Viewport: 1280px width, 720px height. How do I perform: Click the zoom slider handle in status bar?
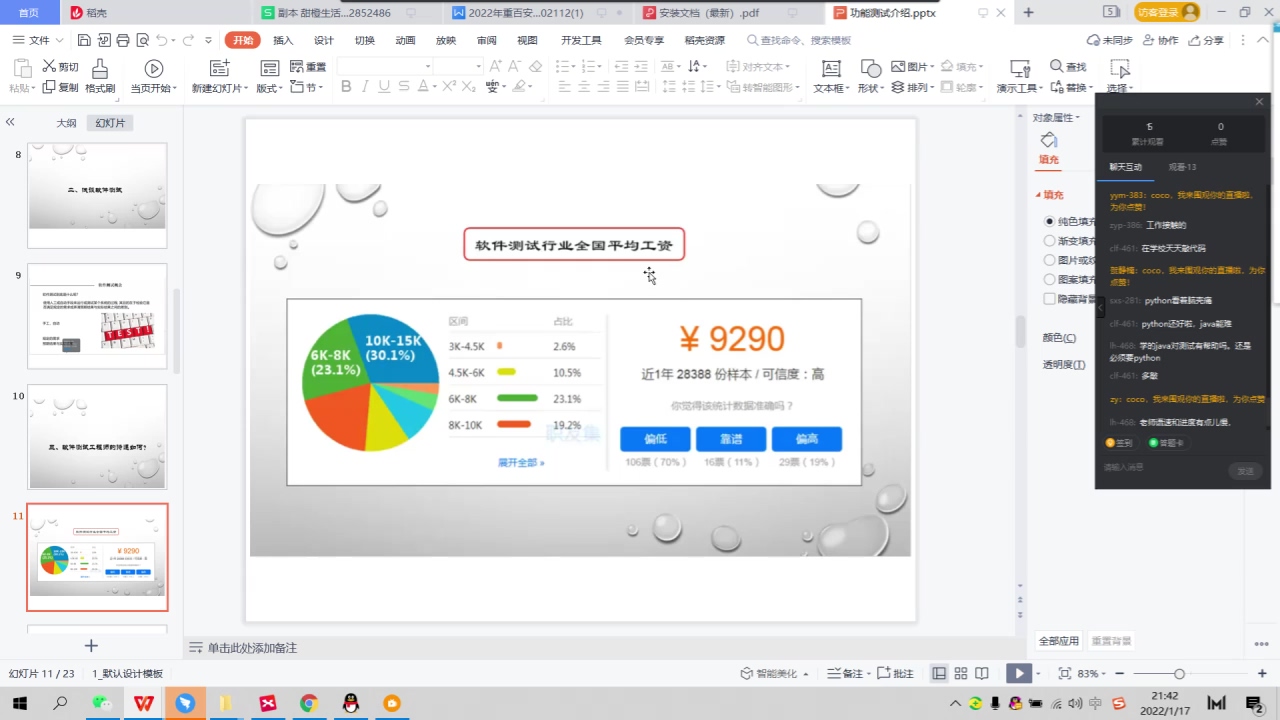coord(1179,674)
